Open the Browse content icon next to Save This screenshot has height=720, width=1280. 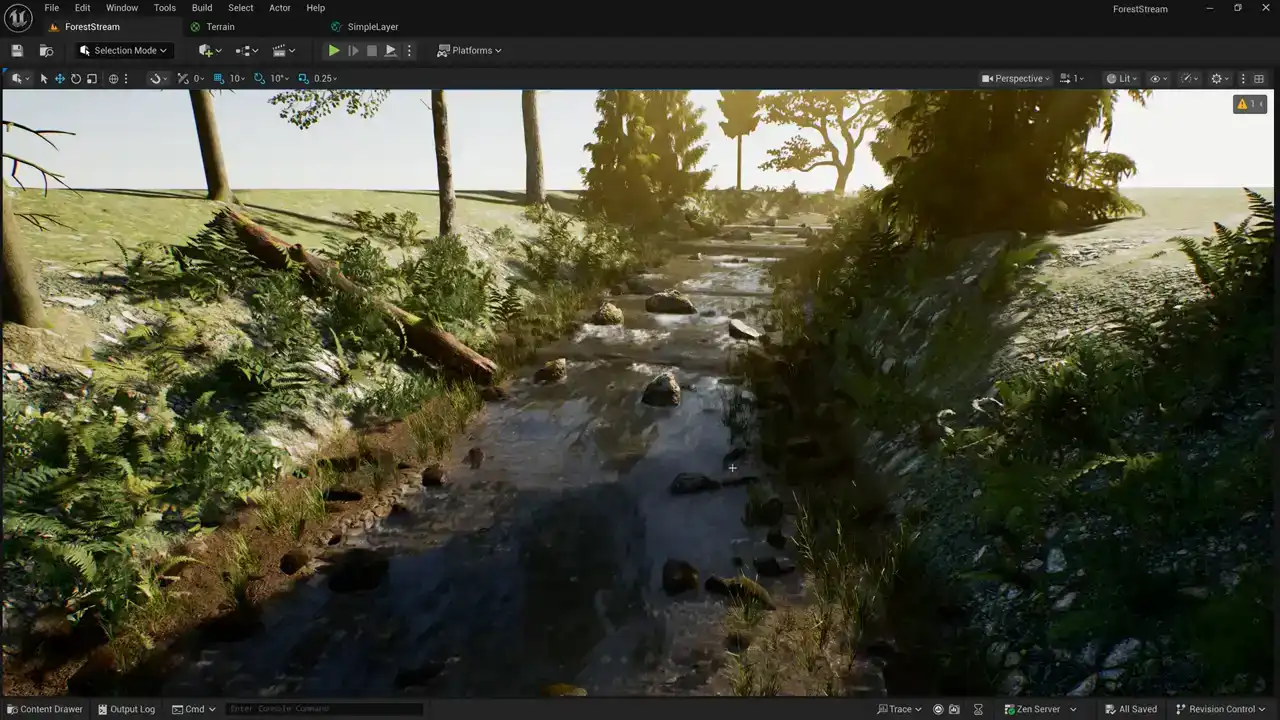(x=46, y=50)
